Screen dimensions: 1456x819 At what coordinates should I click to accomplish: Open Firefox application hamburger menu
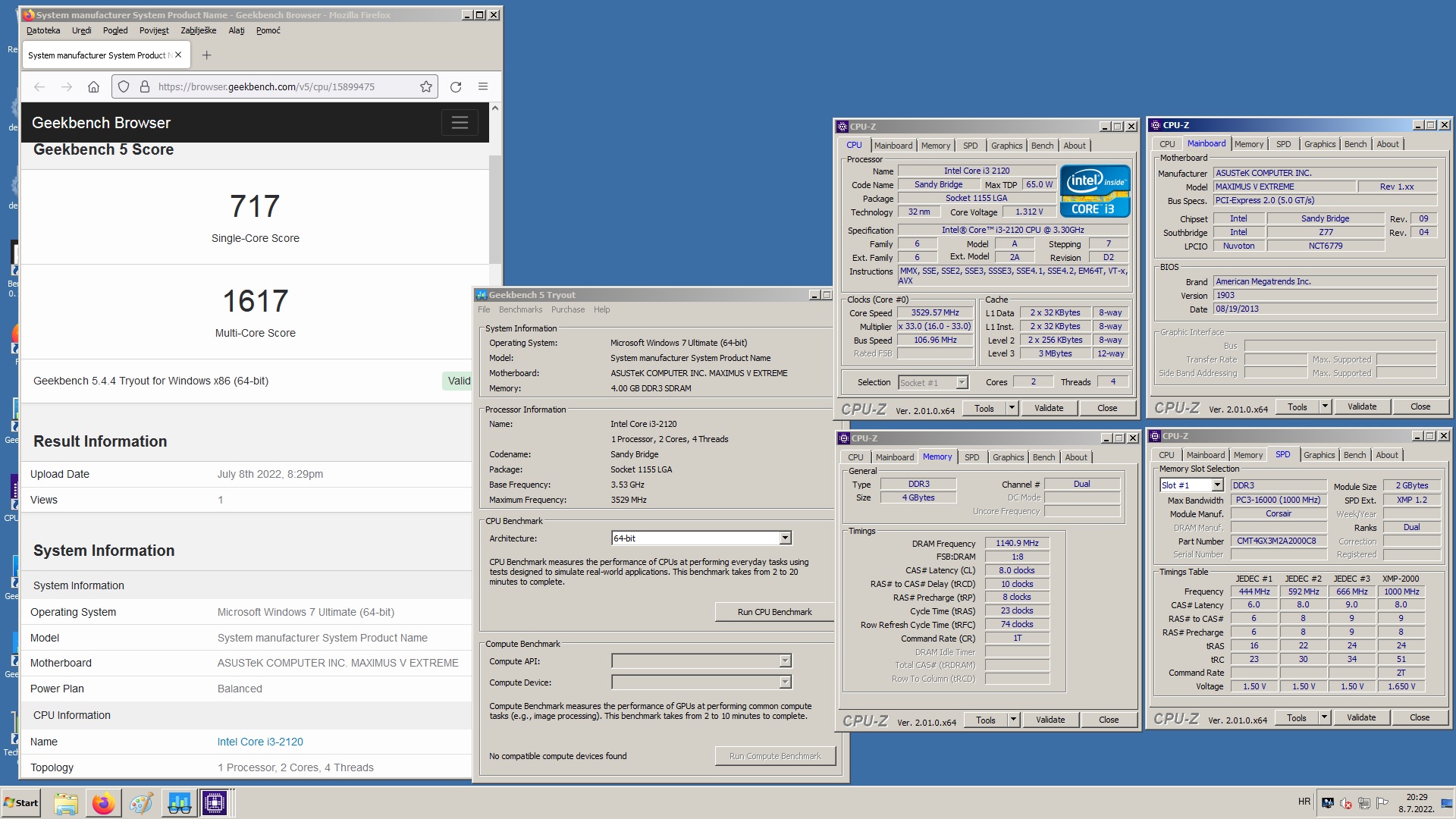482,86
